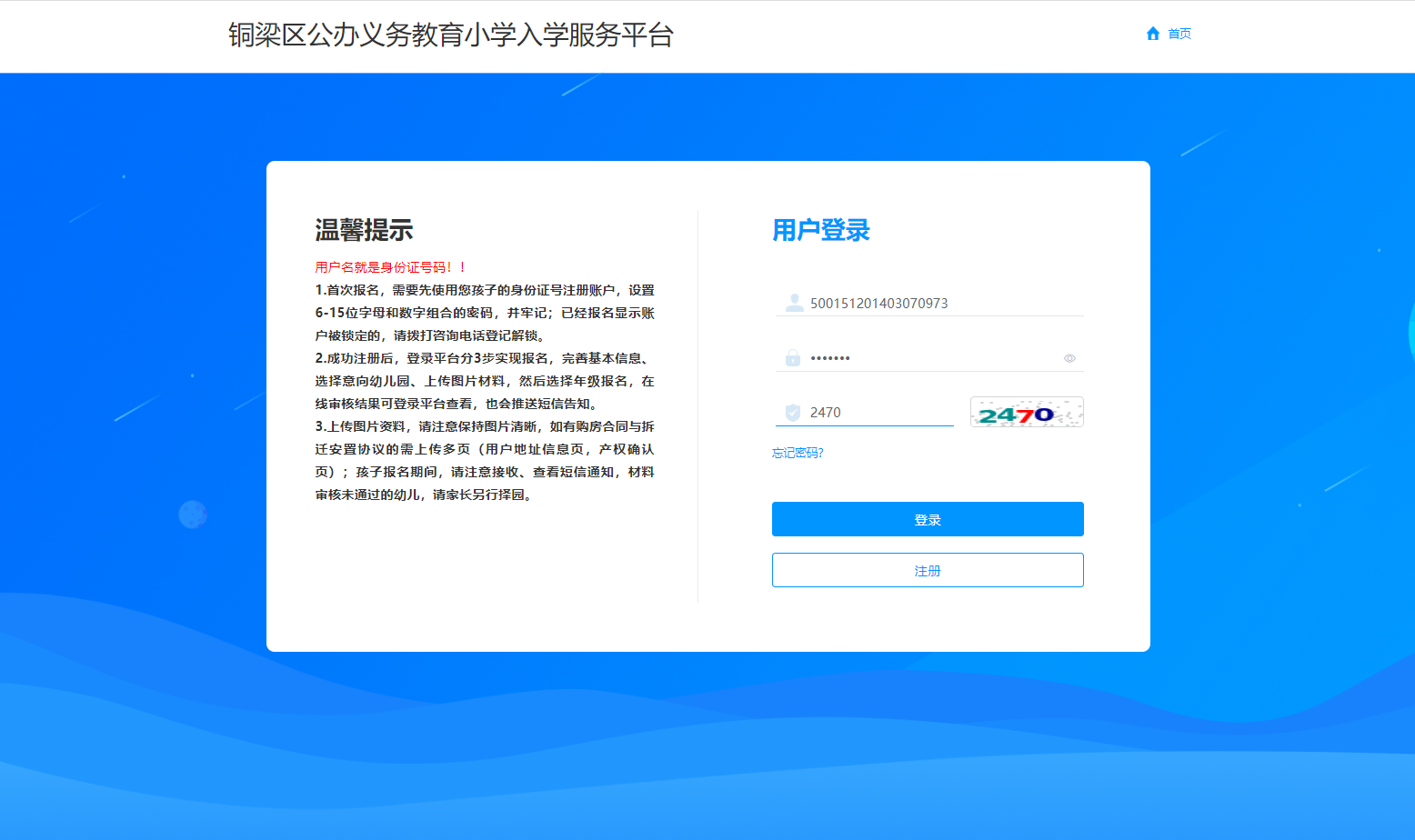Click the 用户登录 heading

(821, 230)
